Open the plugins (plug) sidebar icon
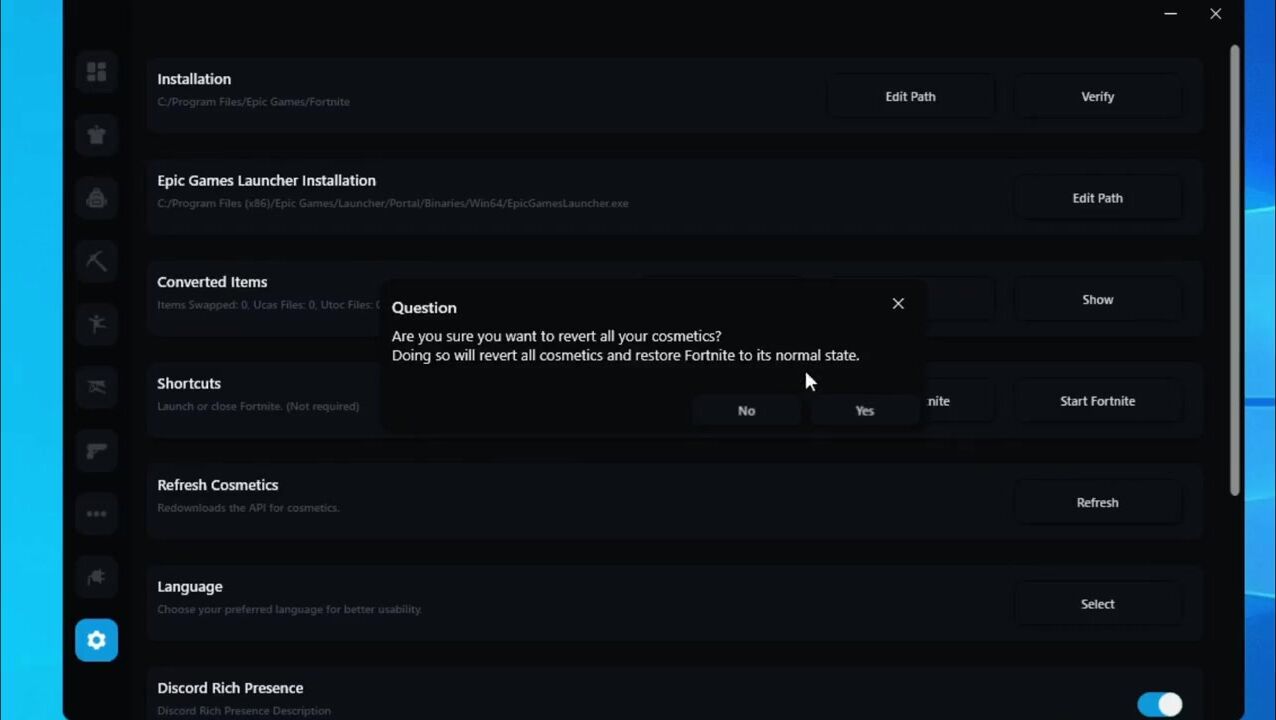 click(x=97, y=577)
